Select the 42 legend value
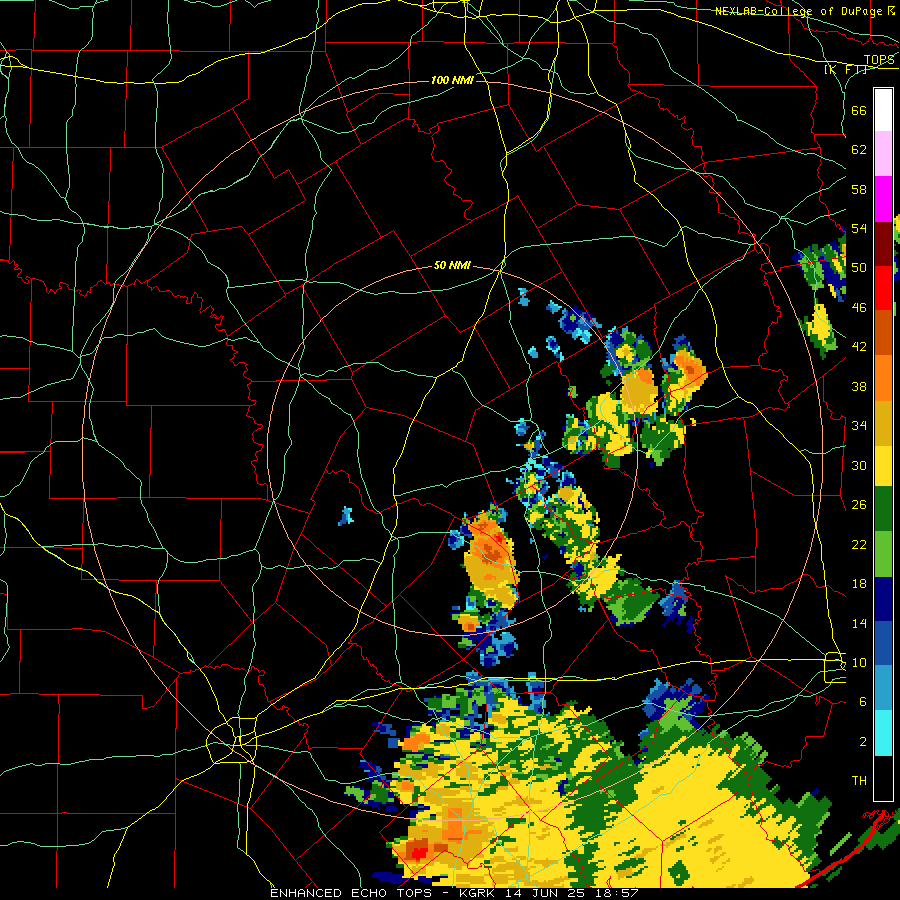This screenshot has width=900, height=900. 859,347
